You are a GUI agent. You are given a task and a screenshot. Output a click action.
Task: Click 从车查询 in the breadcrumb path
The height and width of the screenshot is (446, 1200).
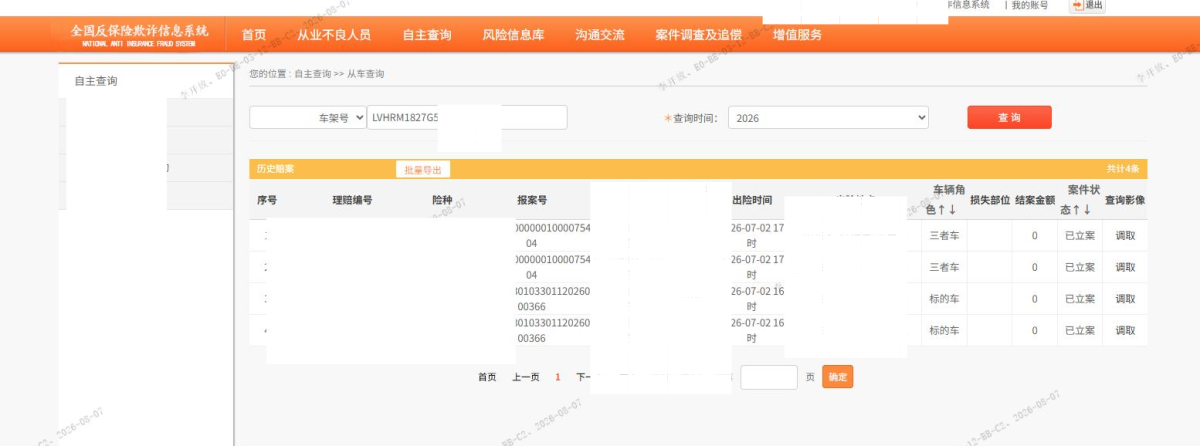[x=366, y=74]
